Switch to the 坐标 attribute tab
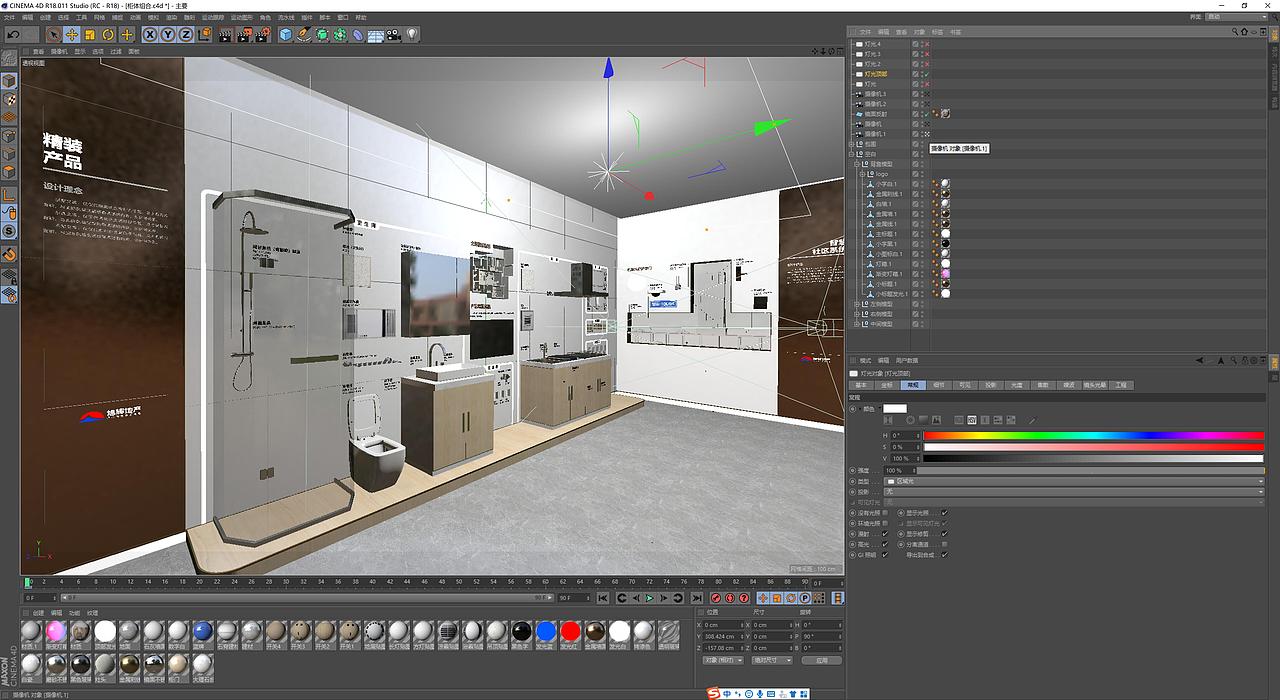 [887, 385]
